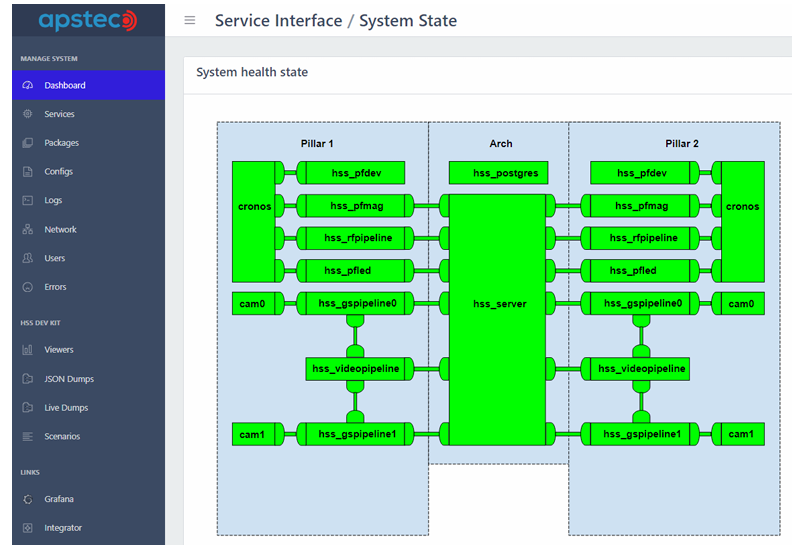Open JSON Dumps in the dev kit

(x=69, y=379)
